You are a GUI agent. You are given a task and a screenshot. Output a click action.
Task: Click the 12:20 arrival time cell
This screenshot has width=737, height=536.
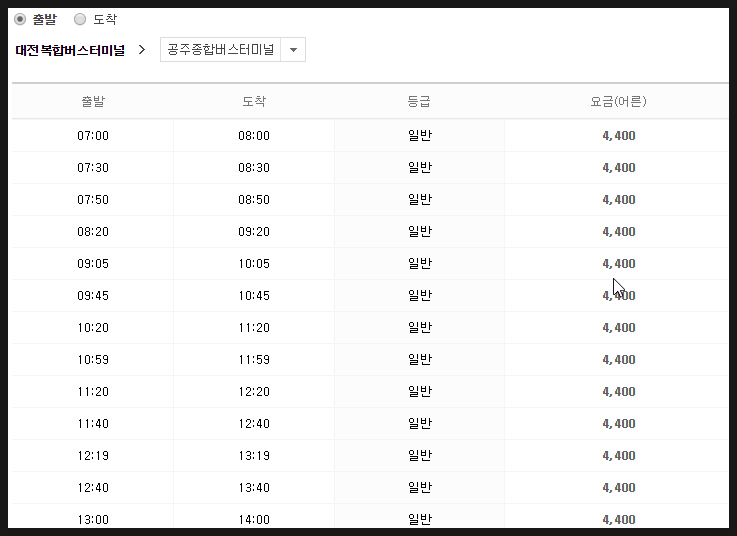(x=254, y=392)
